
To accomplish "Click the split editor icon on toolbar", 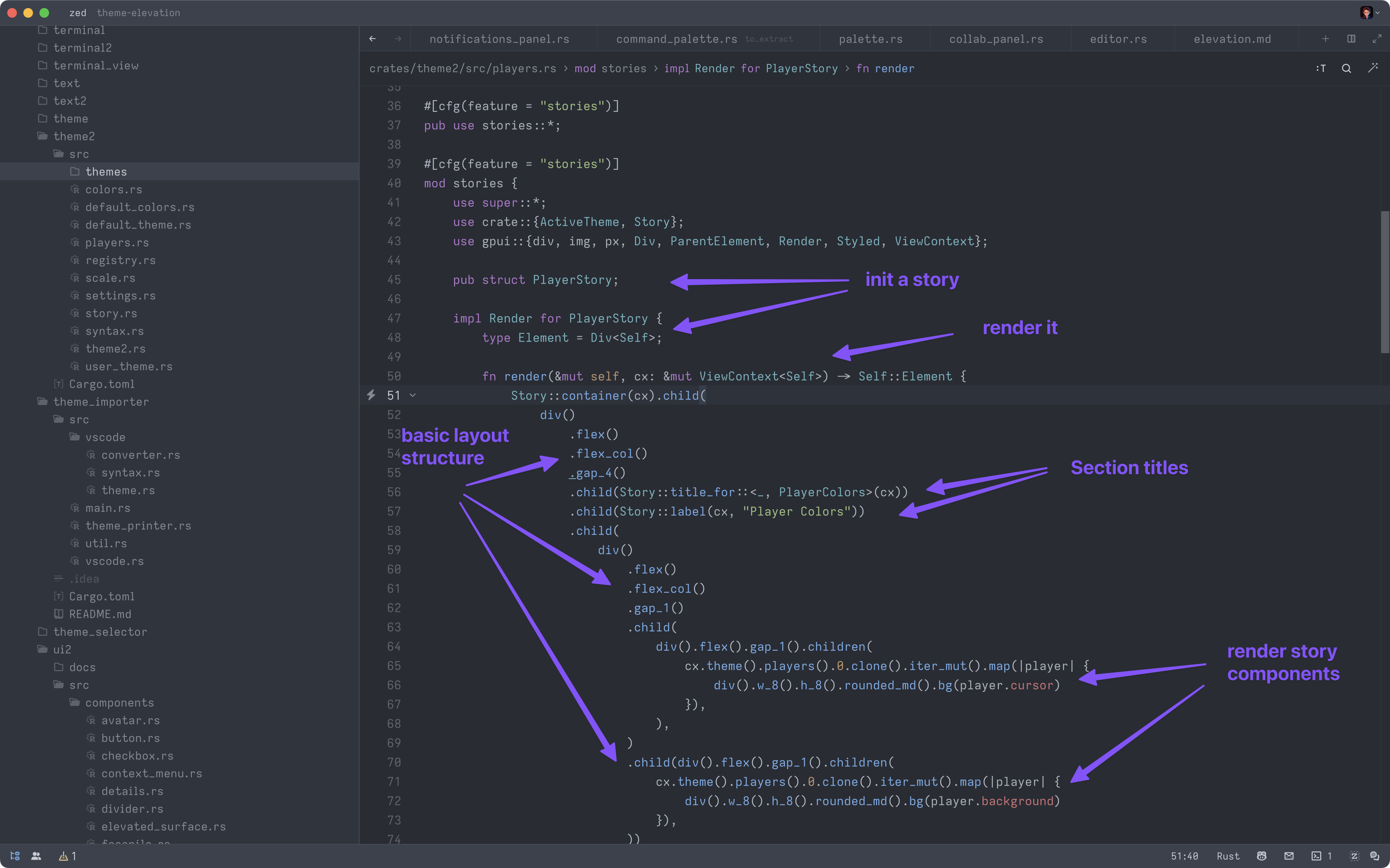I will click(1351, 38).
